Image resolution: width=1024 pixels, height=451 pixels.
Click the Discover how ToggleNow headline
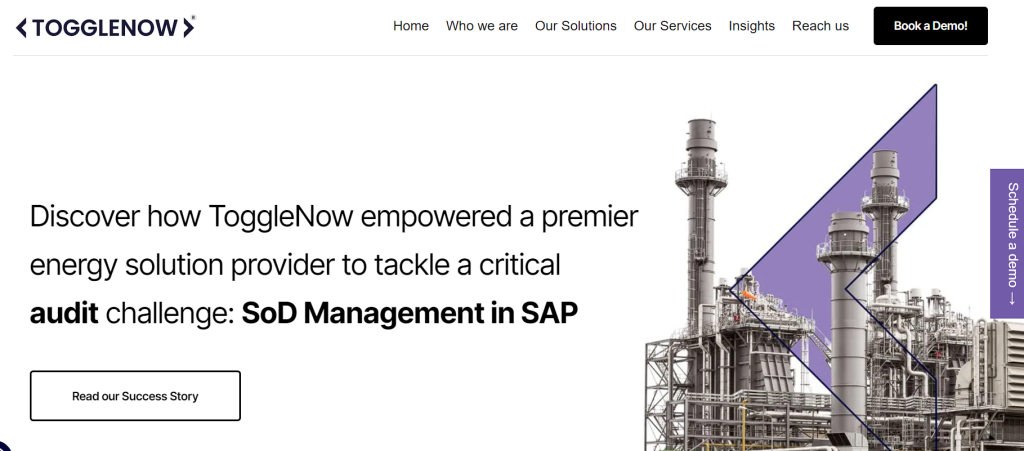tap(334, 265)
